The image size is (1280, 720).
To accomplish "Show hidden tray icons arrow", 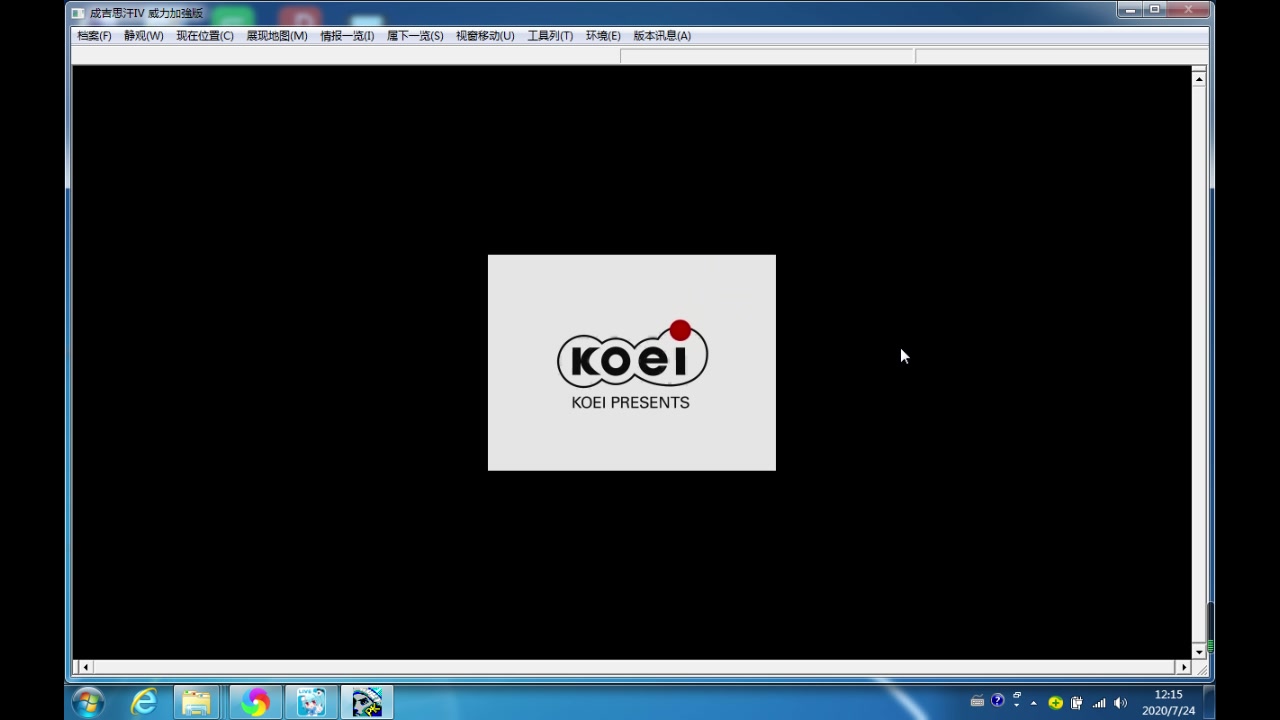I will (1034, 703).
